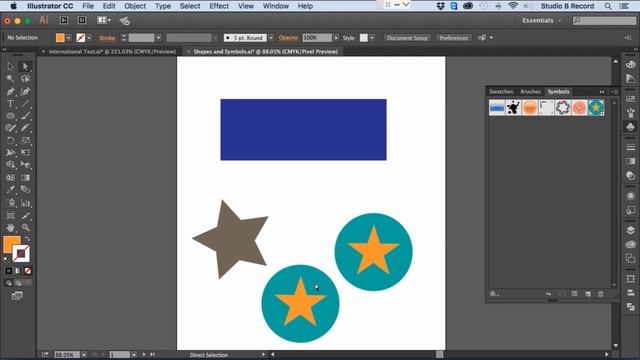Screen dimensions: 640x360
Task: Select the Hand tool
Action: tap(10, 228)
